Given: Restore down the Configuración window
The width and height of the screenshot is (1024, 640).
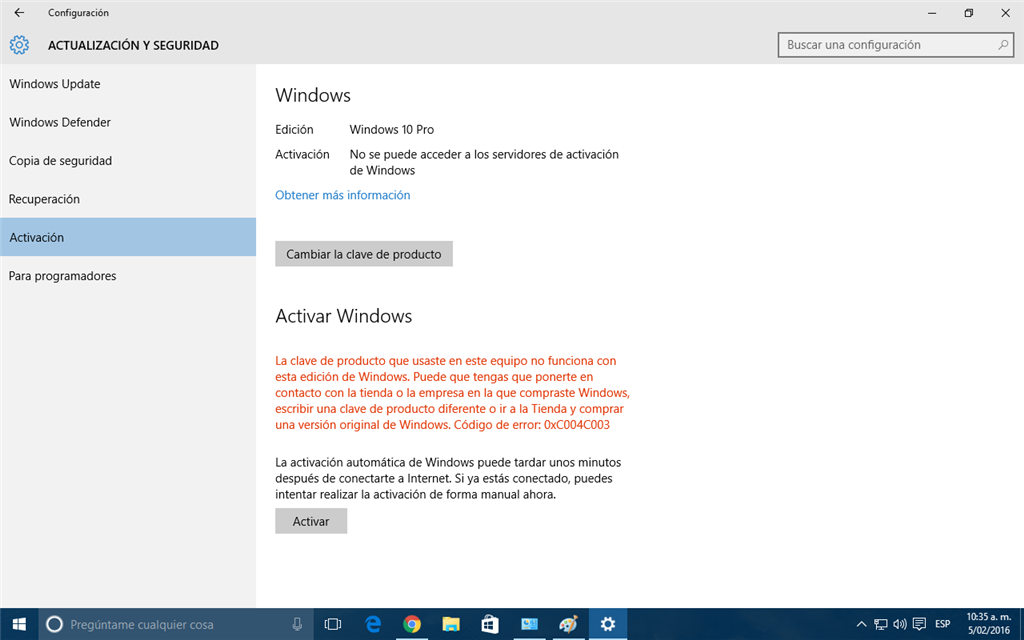Looking at the screenshot, I should tap(968, 12).
